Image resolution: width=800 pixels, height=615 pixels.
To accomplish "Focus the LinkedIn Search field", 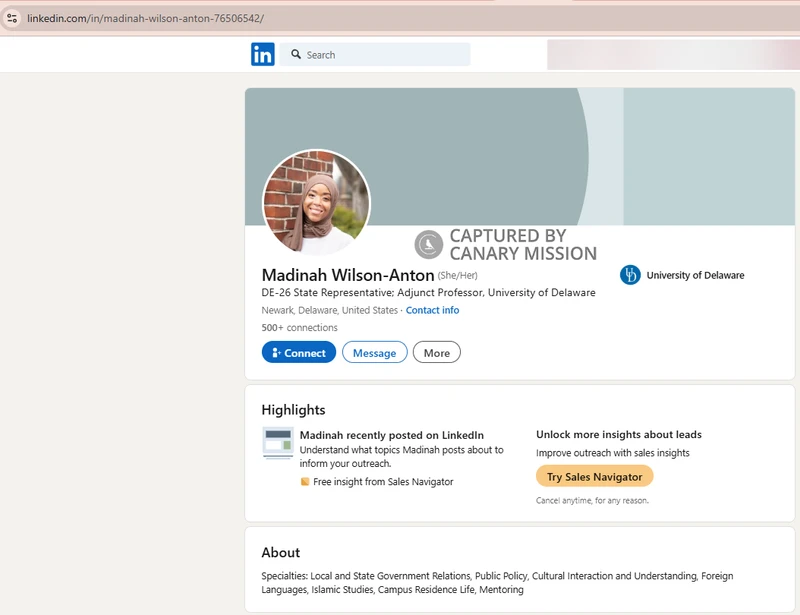I will pyautogui.click(x=374, y=54).
